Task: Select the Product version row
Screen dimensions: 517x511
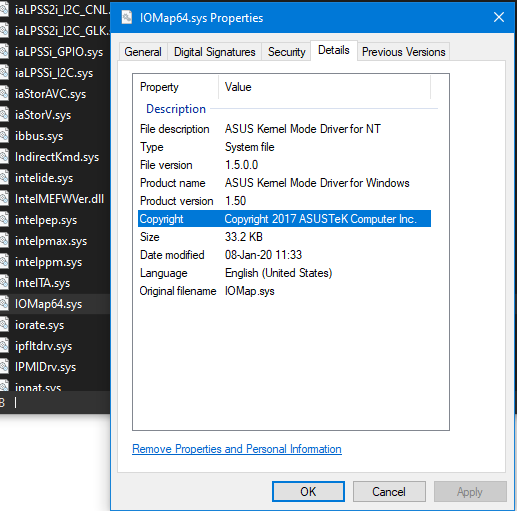Action: pyautogui.click(x=284, y=201)
